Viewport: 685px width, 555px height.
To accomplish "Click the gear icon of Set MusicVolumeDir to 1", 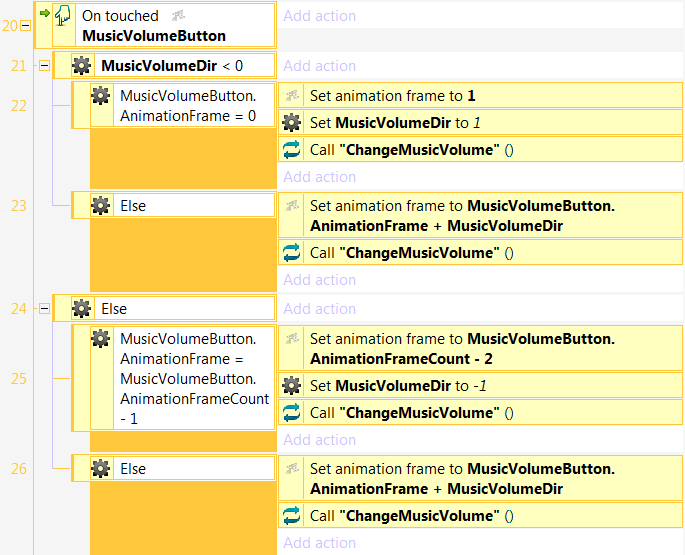I will 292,123.
